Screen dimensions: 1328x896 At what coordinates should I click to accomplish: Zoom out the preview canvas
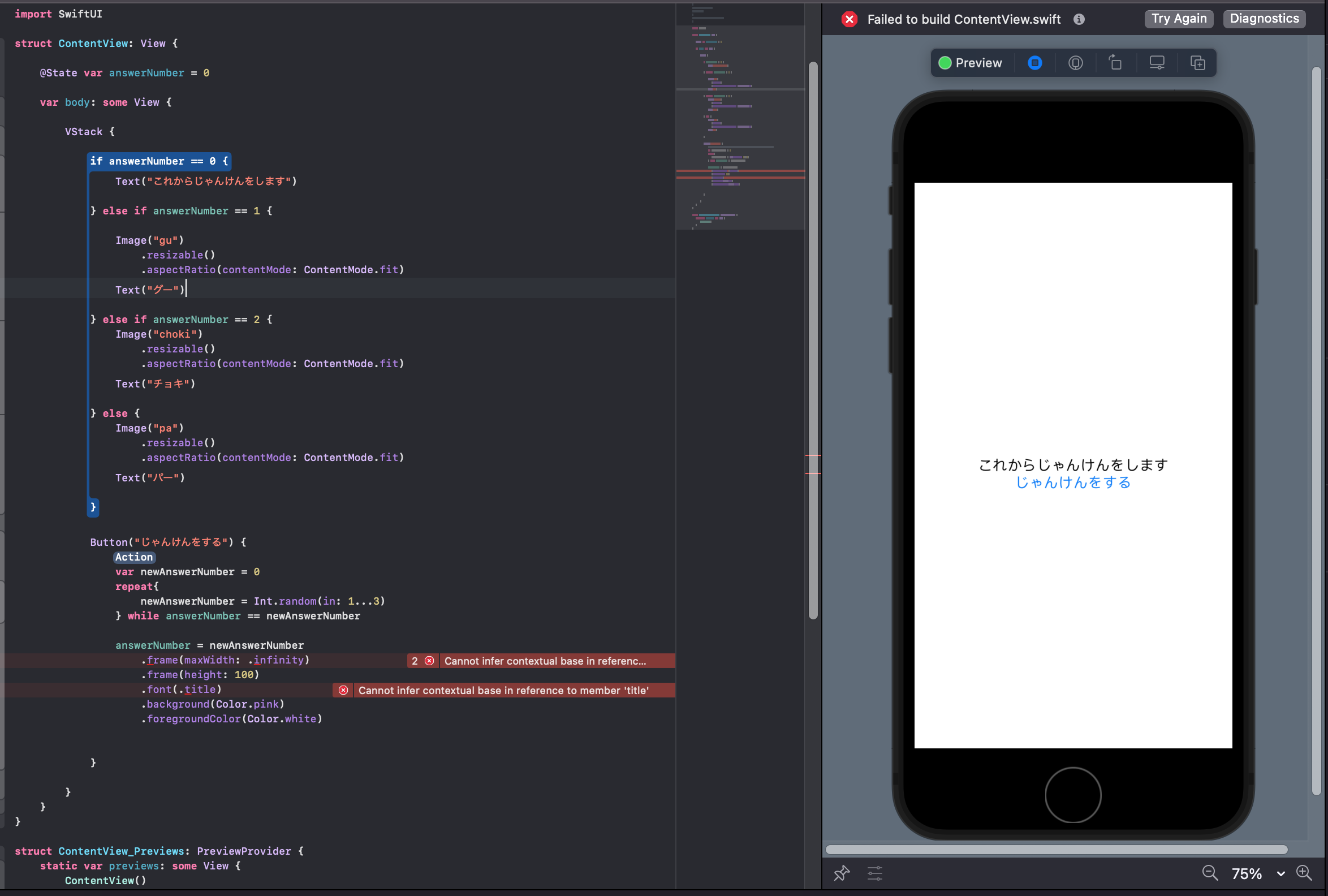click(x=1209, y=873)
